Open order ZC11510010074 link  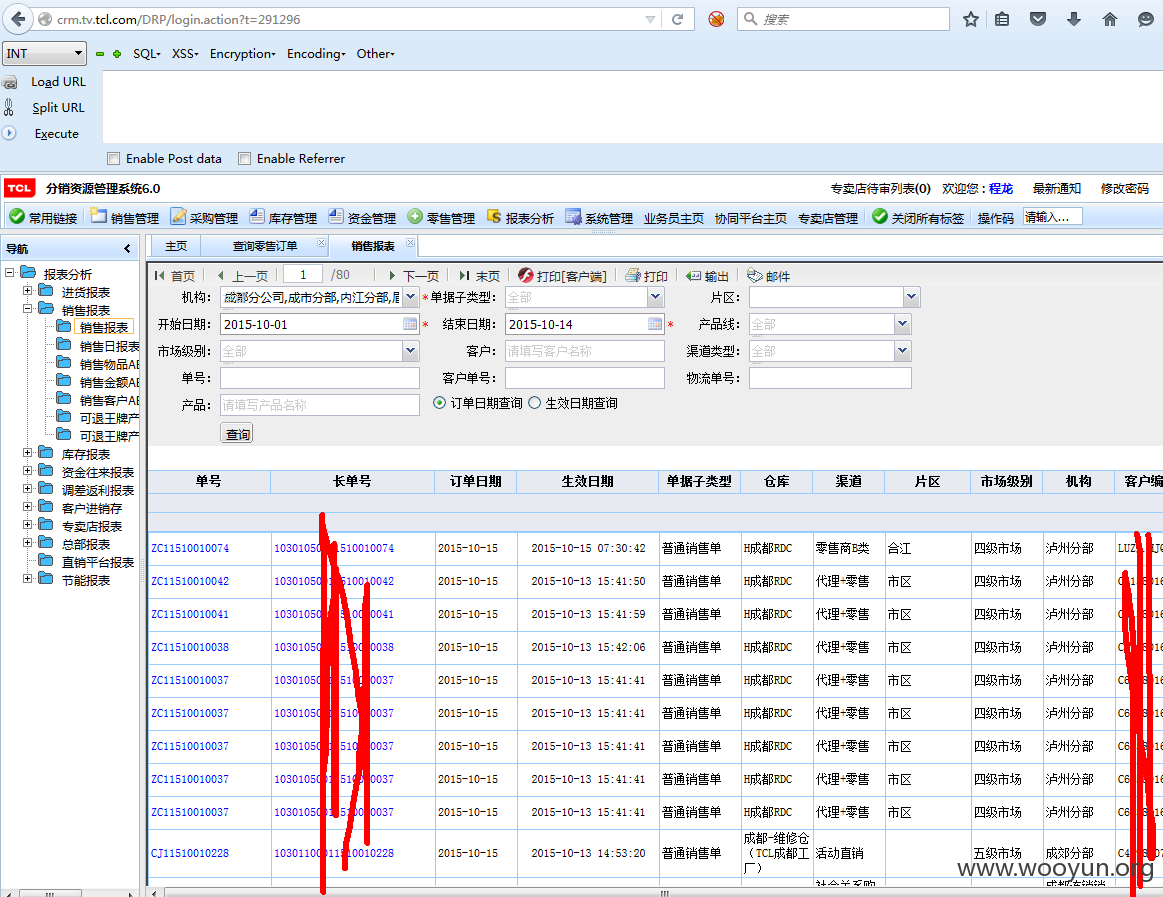[x=190, y=548]
